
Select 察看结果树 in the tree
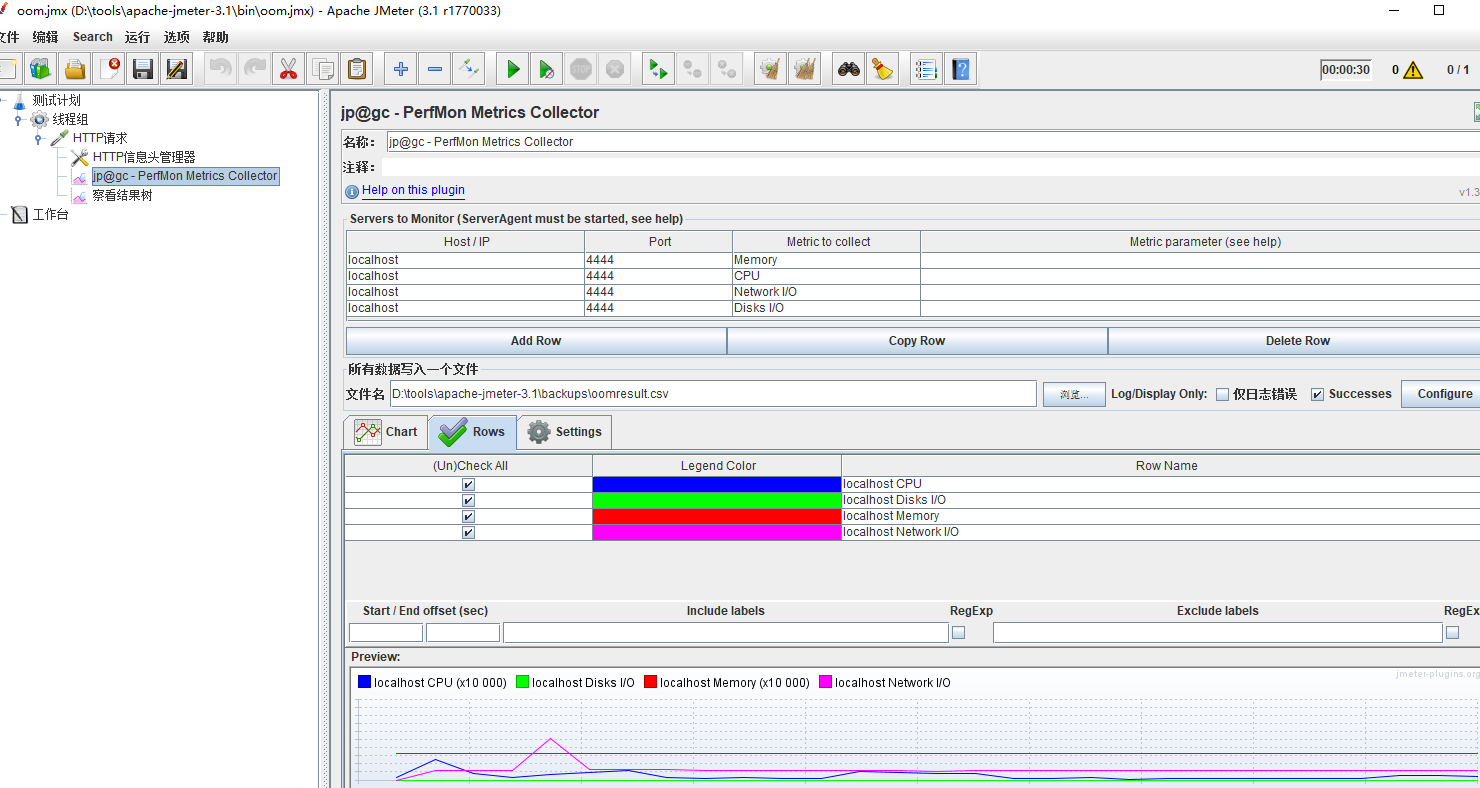click(x=122, y=196)
